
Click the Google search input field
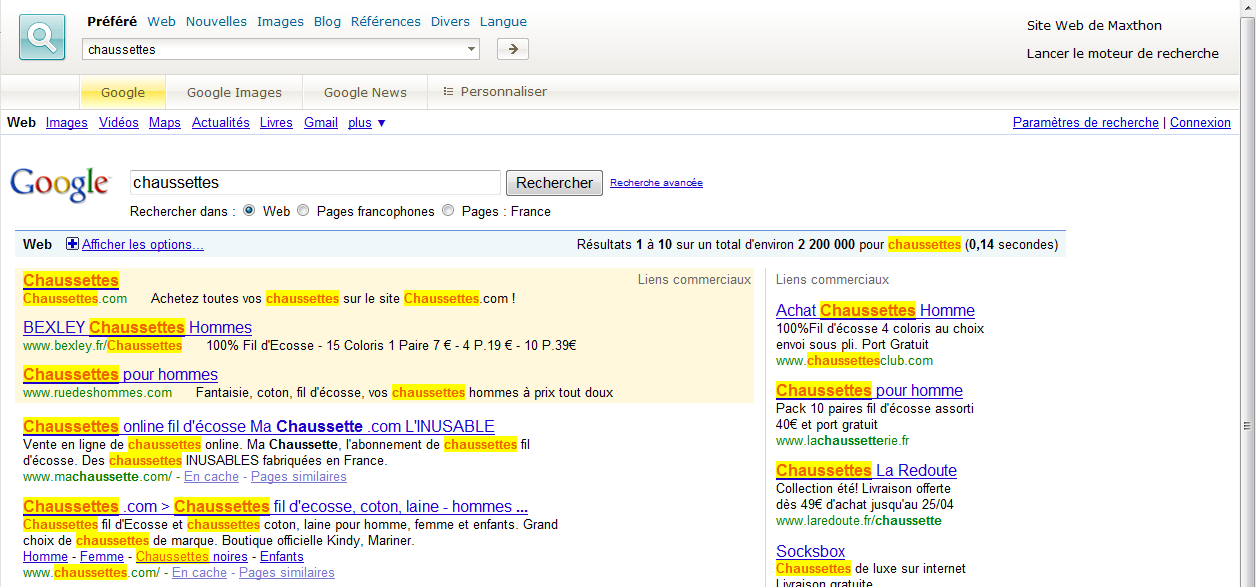(x=315, y=182)
